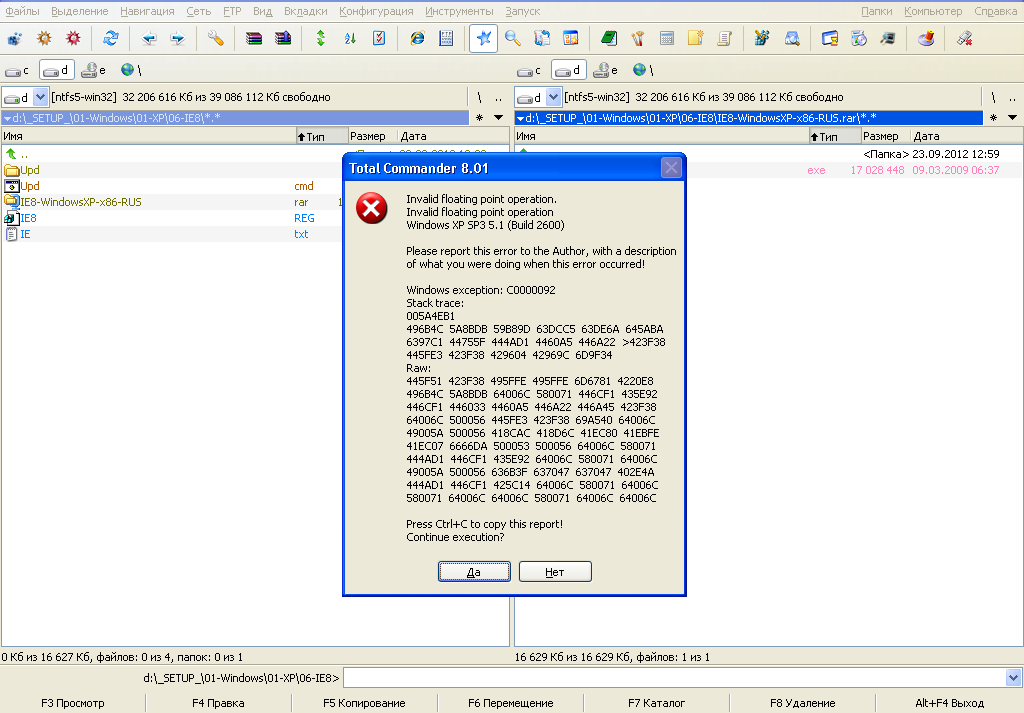Click the Internet Explorer icon in toolbar
The height and width of the screenshot is (713, 1024).
[417, 39]
